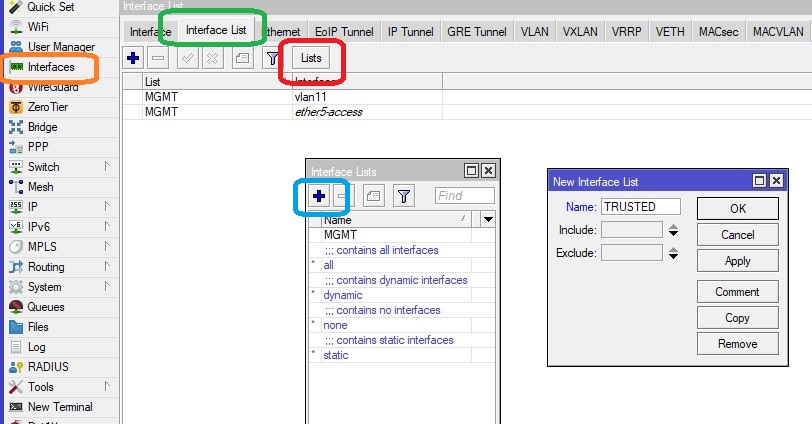Expand Routing submenu arrow

[107, 266]
